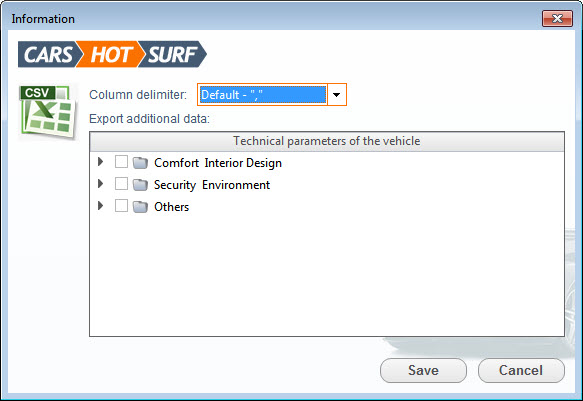
Task: Click the CARS logo segment
Action: tap(48, 54)
